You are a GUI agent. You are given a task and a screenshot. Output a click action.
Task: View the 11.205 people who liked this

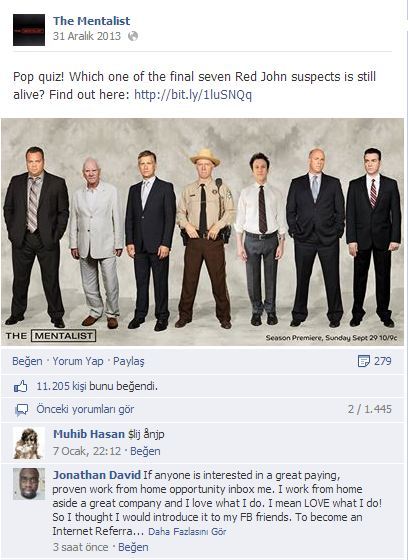(x=97, y=386)
